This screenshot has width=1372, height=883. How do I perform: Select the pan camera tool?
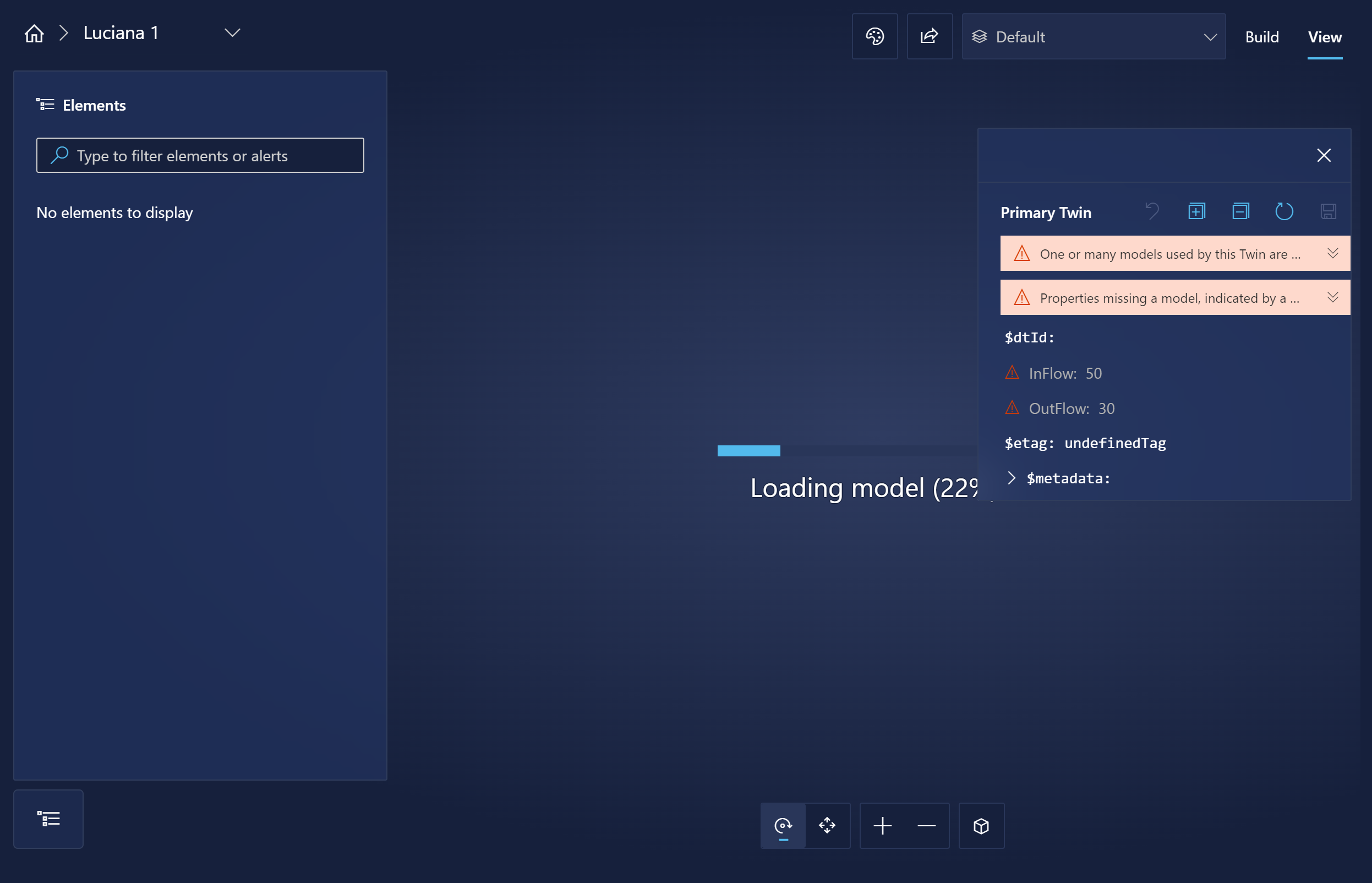(x=827, y=826)
